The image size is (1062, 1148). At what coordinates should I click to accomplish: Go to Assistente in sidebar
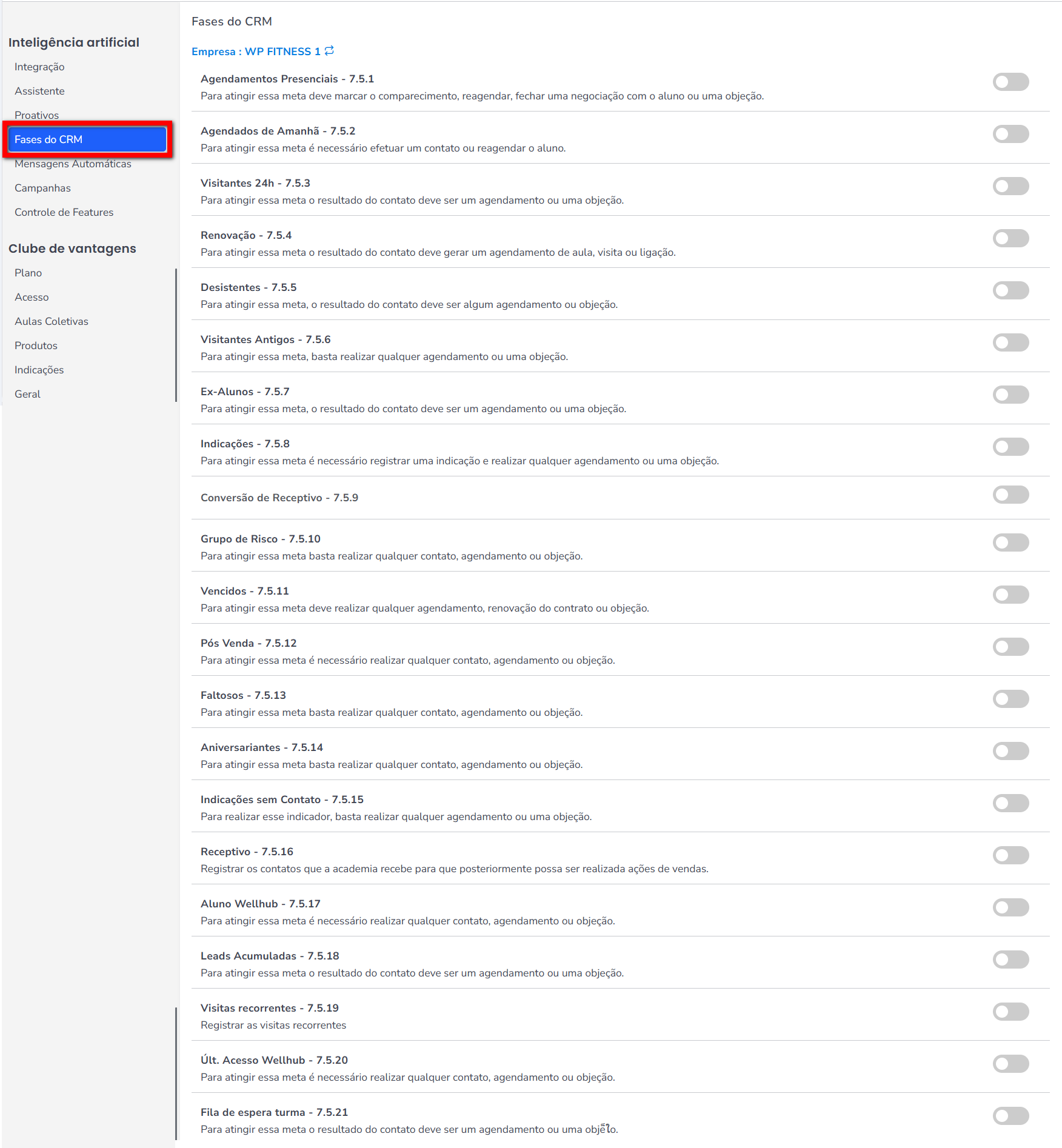point(39,91)
